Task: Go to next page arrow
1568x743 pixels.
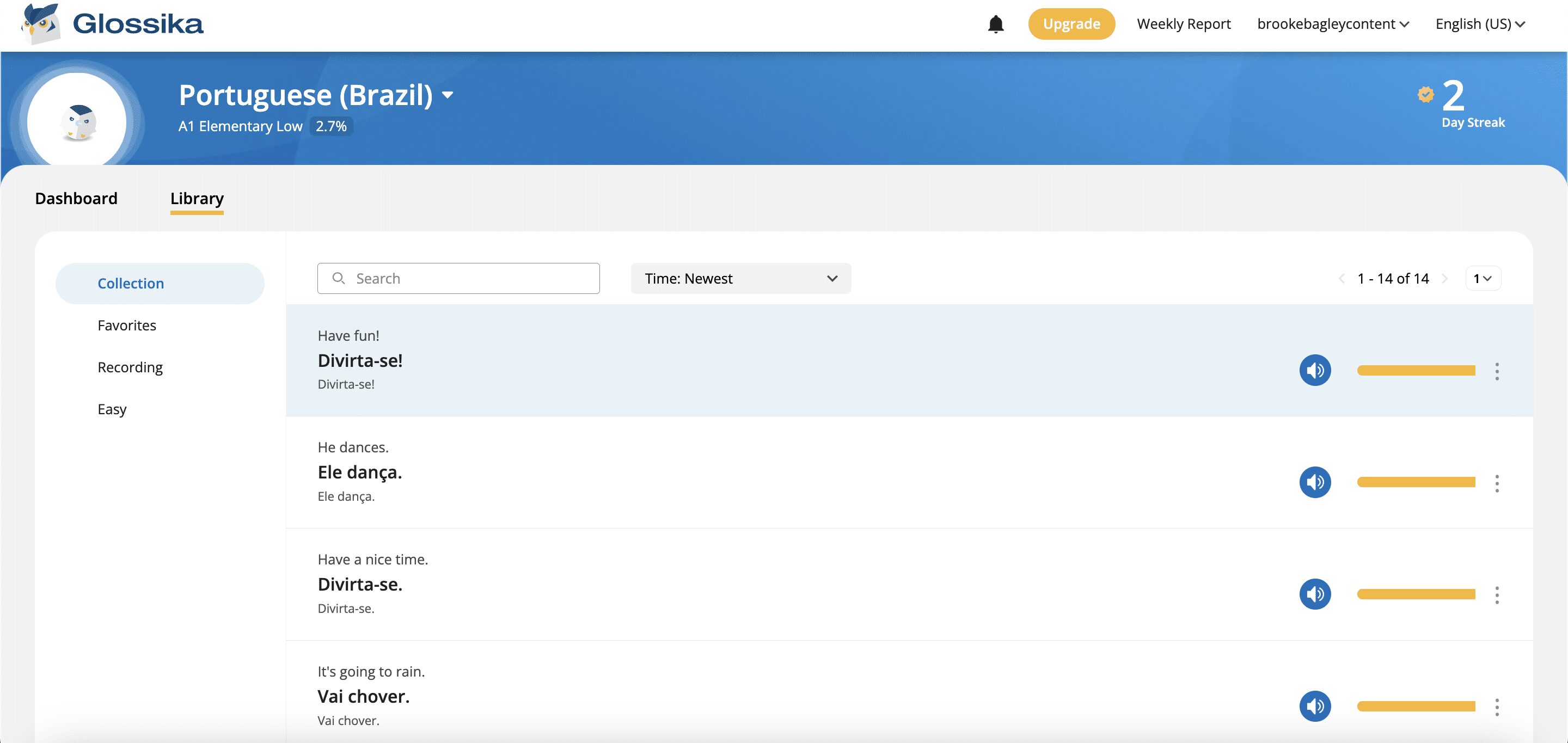Action: coord(1445,279)
